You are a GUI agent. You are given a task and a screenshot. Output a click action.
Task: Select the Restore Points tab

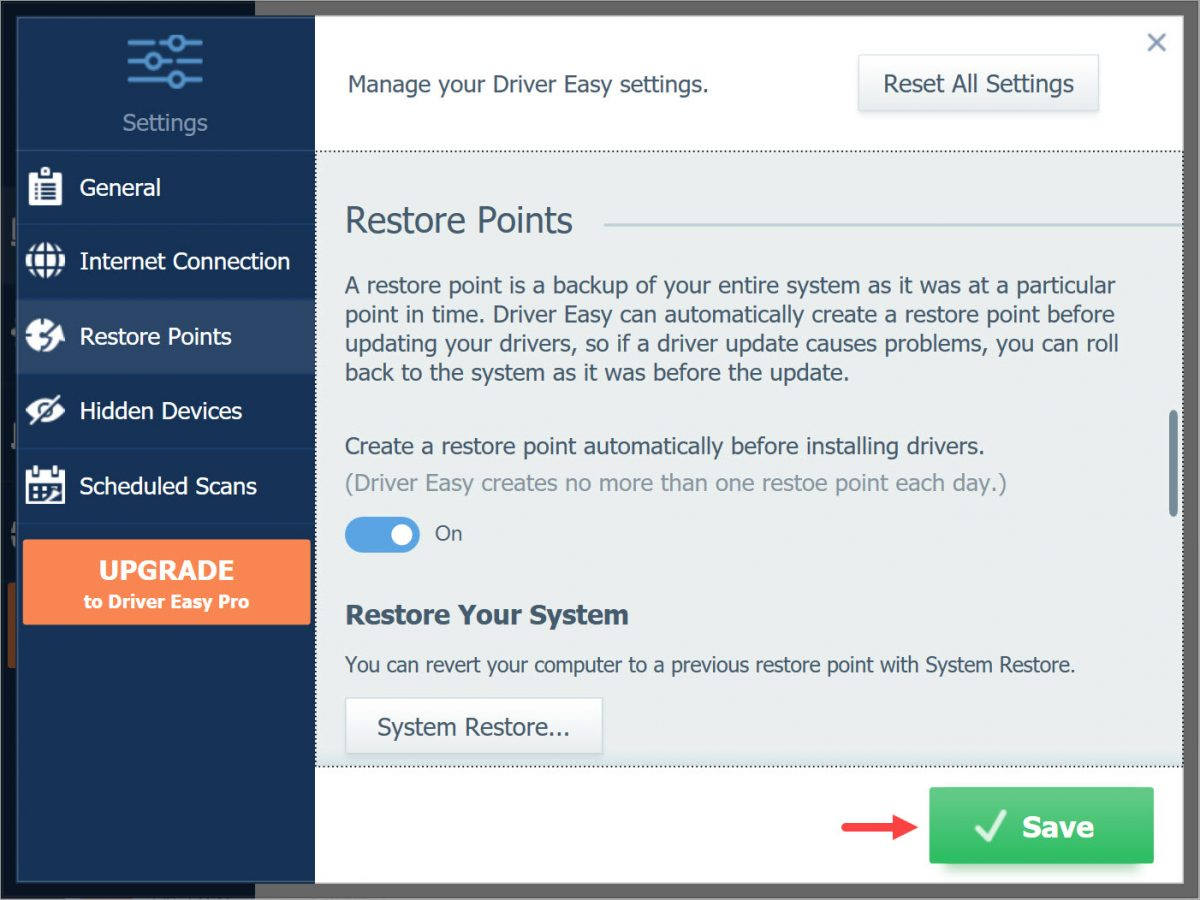click(166, 336)
